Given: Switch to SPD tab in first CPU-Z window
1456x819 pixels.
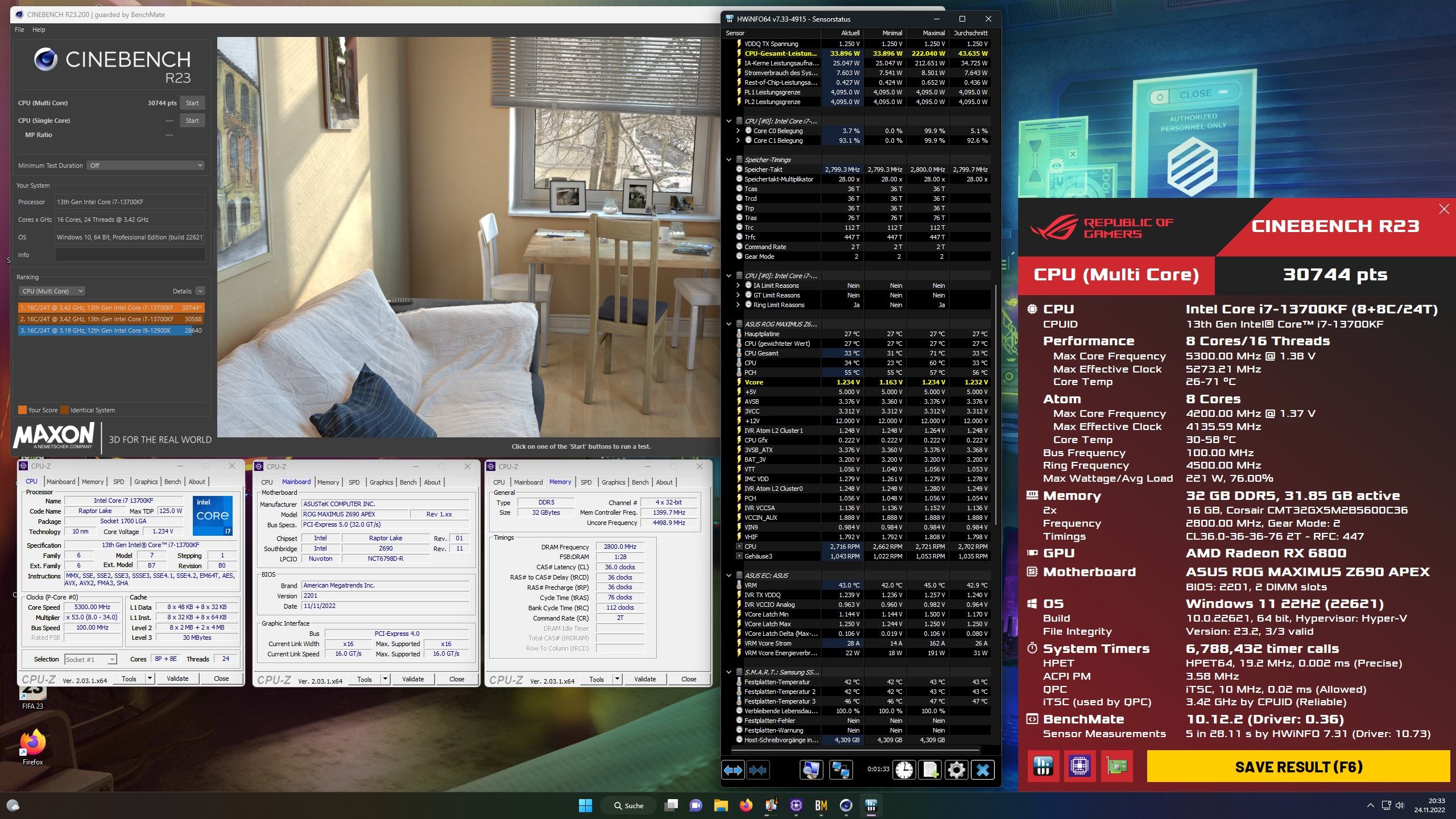Looking at the screenshot, I should point(118,482).
